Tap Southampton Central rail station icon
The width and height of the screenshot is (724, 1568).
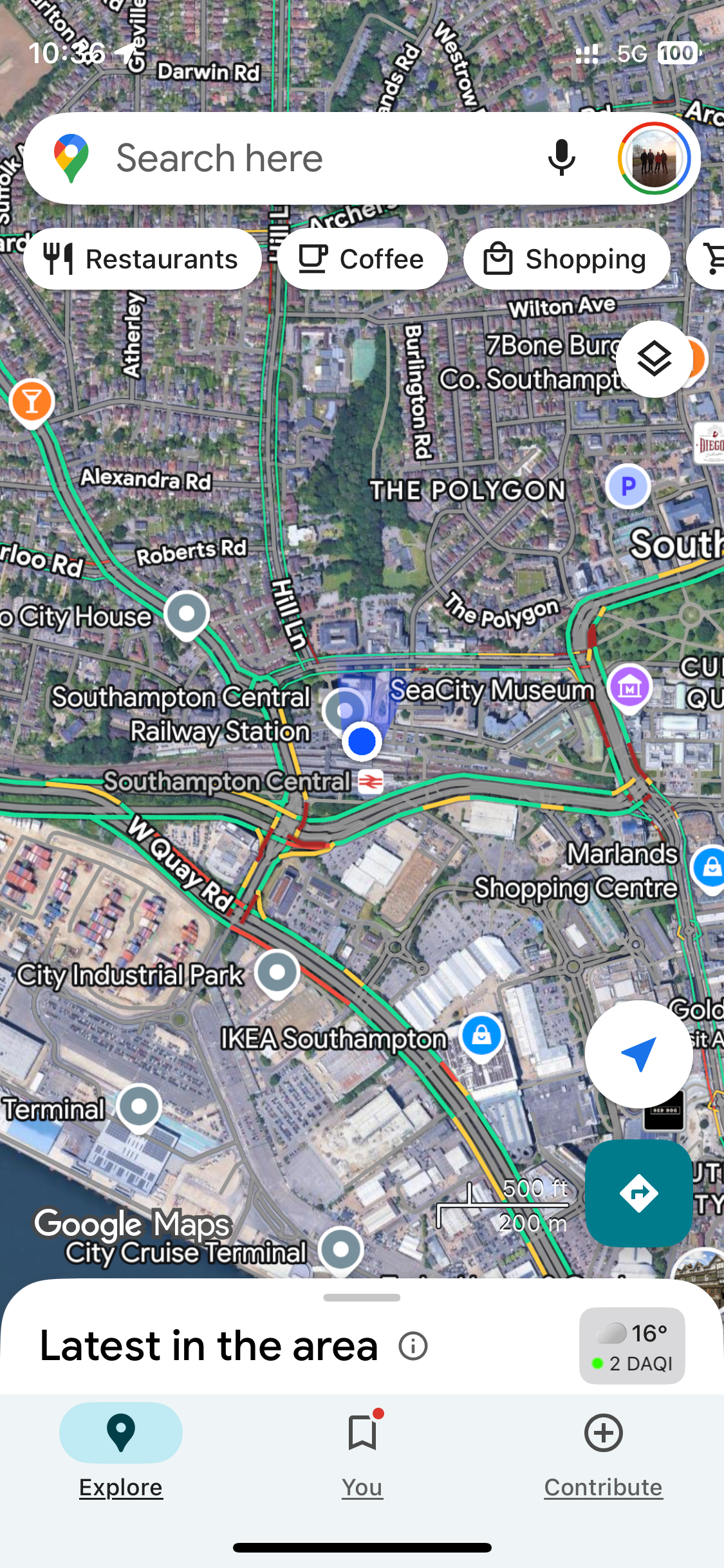[370, 781]
